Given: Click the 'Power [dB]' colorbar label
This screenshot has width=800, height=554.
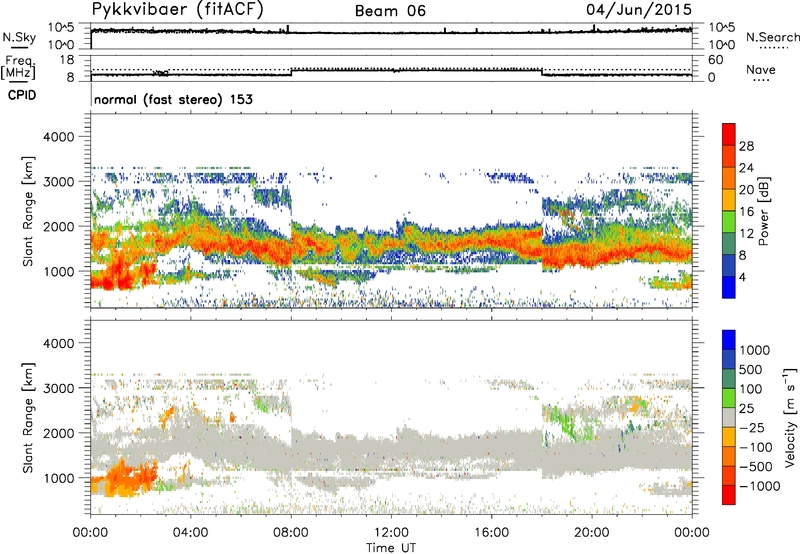Looking at the screenshot, I should (x=763, y=211).
